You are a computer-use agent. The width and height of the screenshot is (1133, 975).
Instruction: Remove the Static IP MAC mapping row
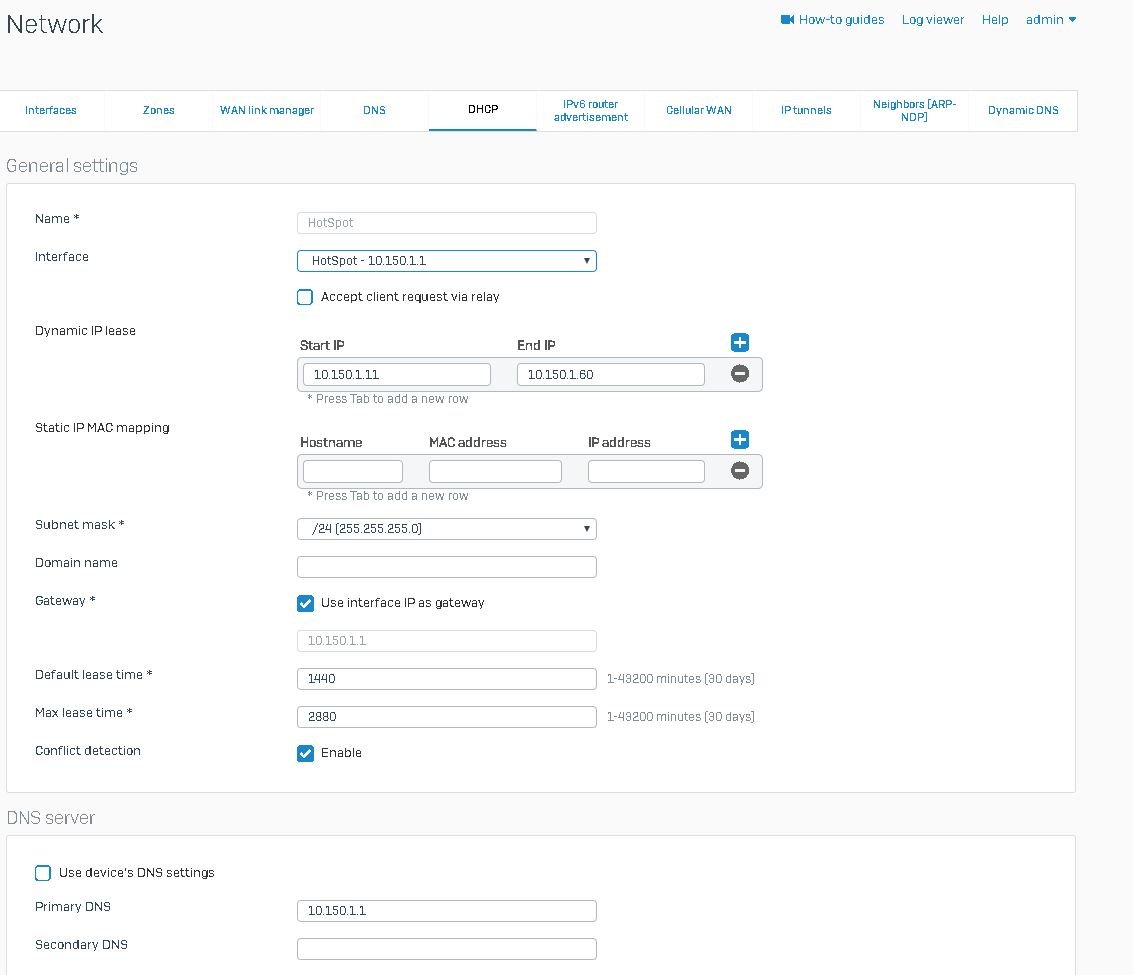click(740, 471)
